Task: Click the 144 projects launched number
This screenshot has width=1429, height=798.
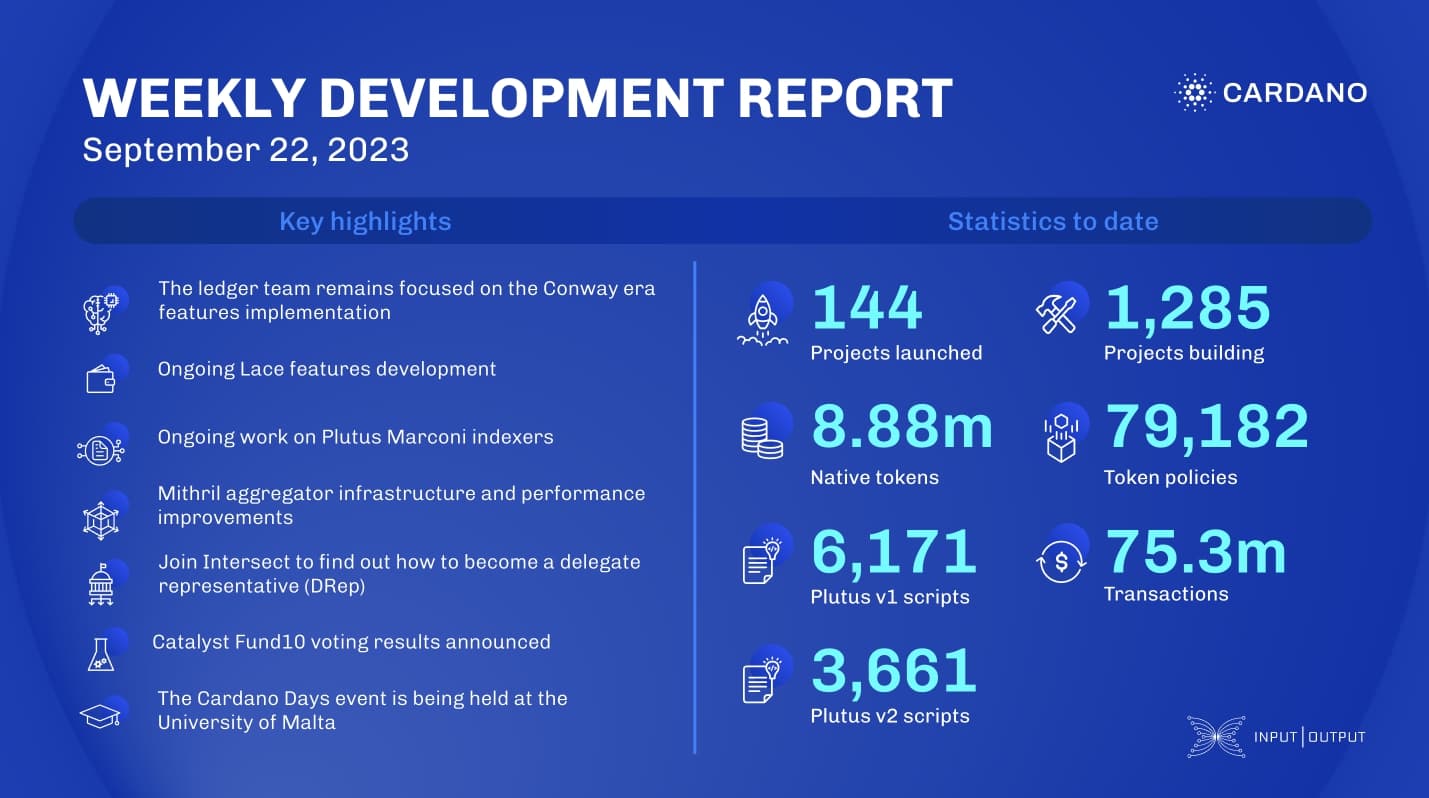Action: coord(866,308)
